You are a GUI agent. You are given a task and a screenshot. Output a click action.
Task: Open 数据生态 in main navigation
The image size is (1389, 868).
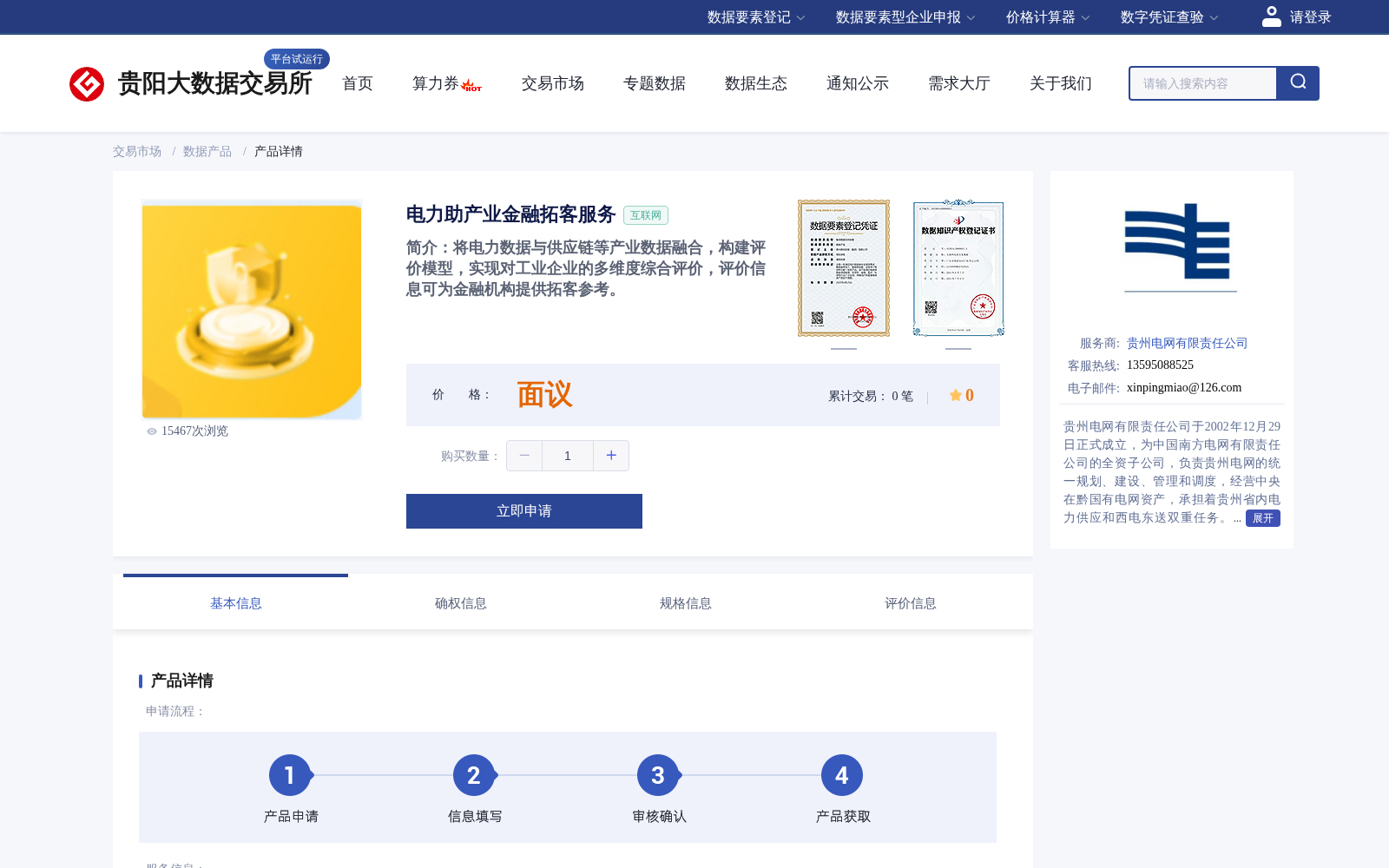coord(756,83)
